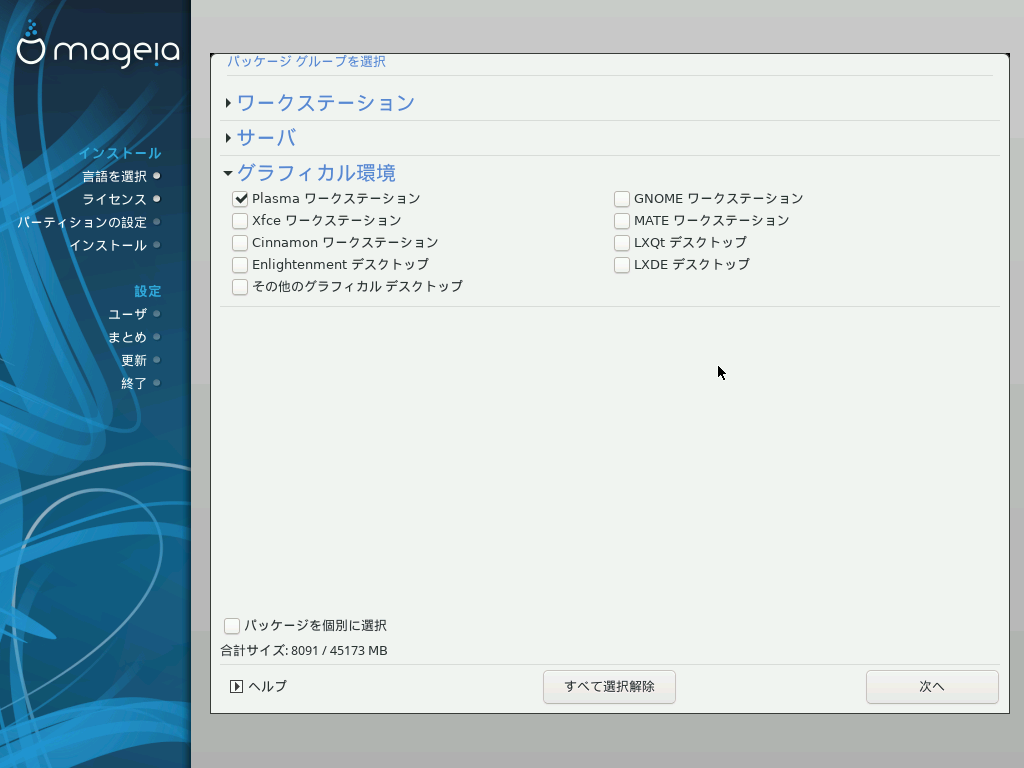Screen dimensions: 1024x768
Task: Enable GNOME ワークステーション checkbox
Action: (x=622, y=199)
